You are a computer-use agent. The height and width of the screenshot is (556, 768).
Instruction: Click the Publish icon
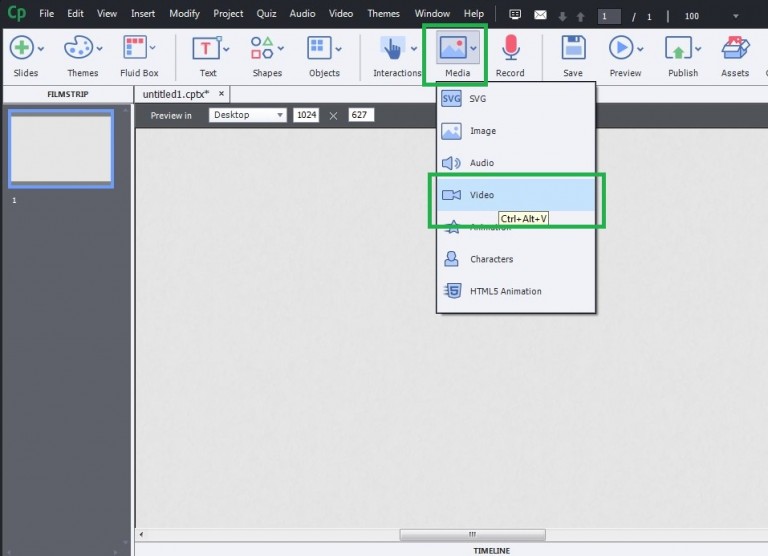coord(678,48)
